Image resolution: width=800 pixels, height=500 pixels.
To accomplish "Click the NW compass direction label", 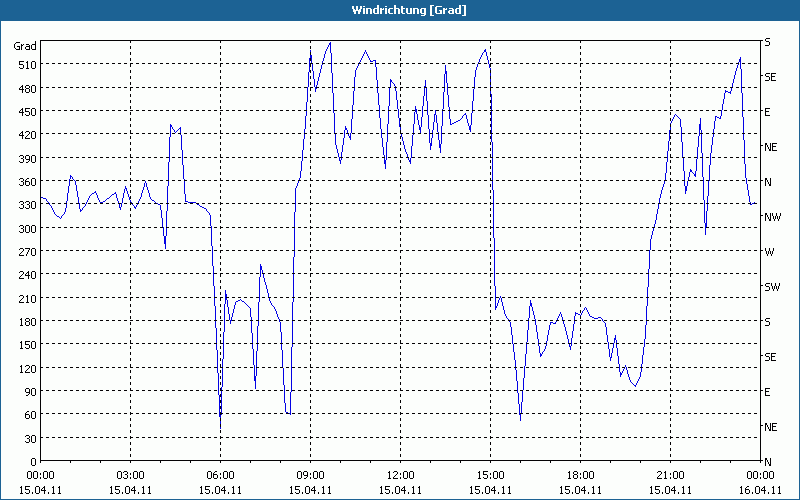I will click(772, 217).
